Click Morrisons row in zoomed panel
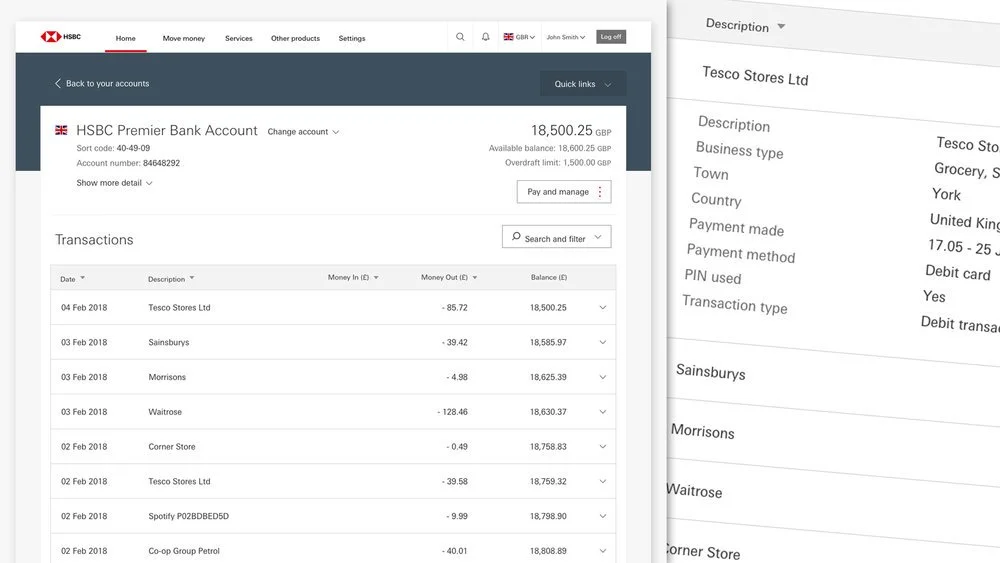 point(703,431)
